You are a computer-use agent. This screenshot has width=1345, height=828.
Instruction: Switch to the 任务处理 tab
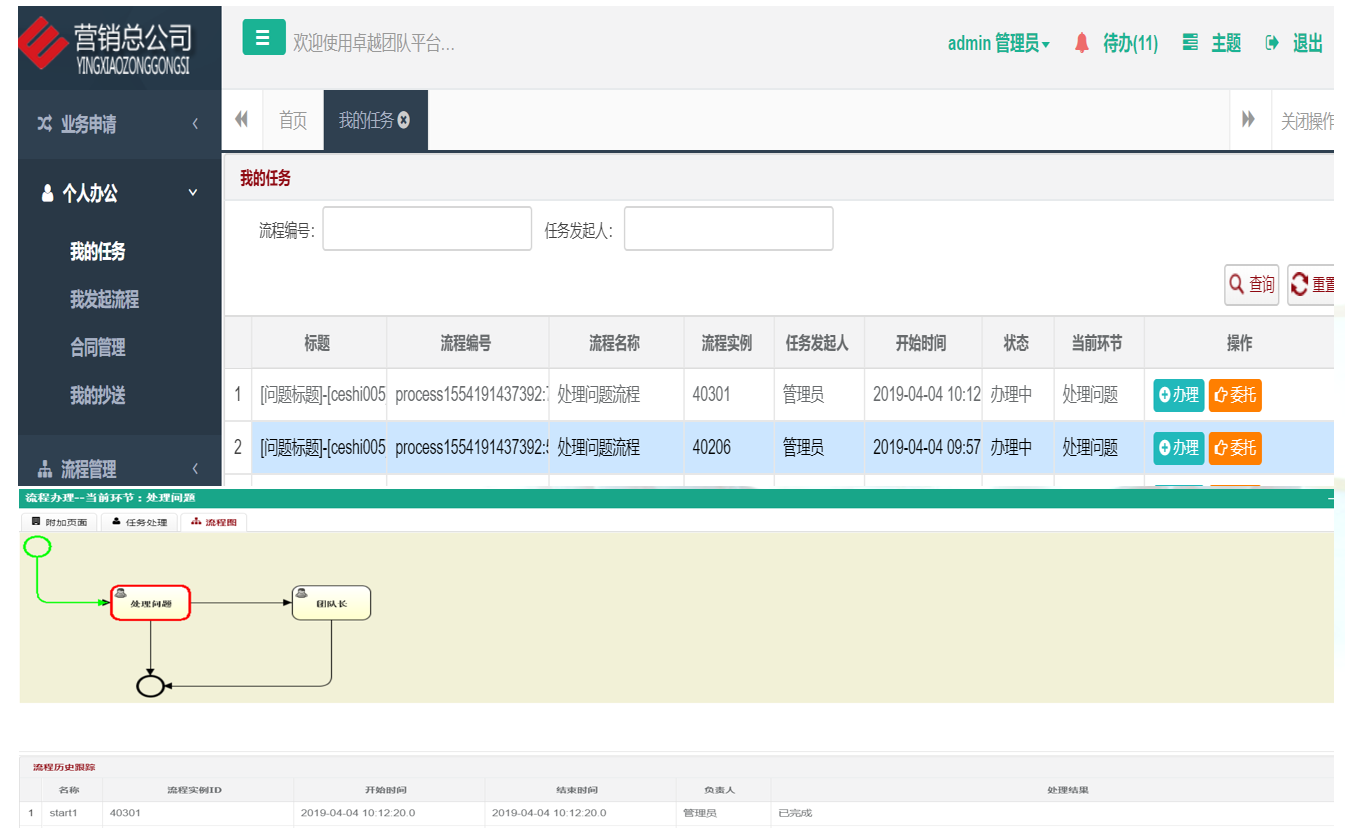[140, 522]
